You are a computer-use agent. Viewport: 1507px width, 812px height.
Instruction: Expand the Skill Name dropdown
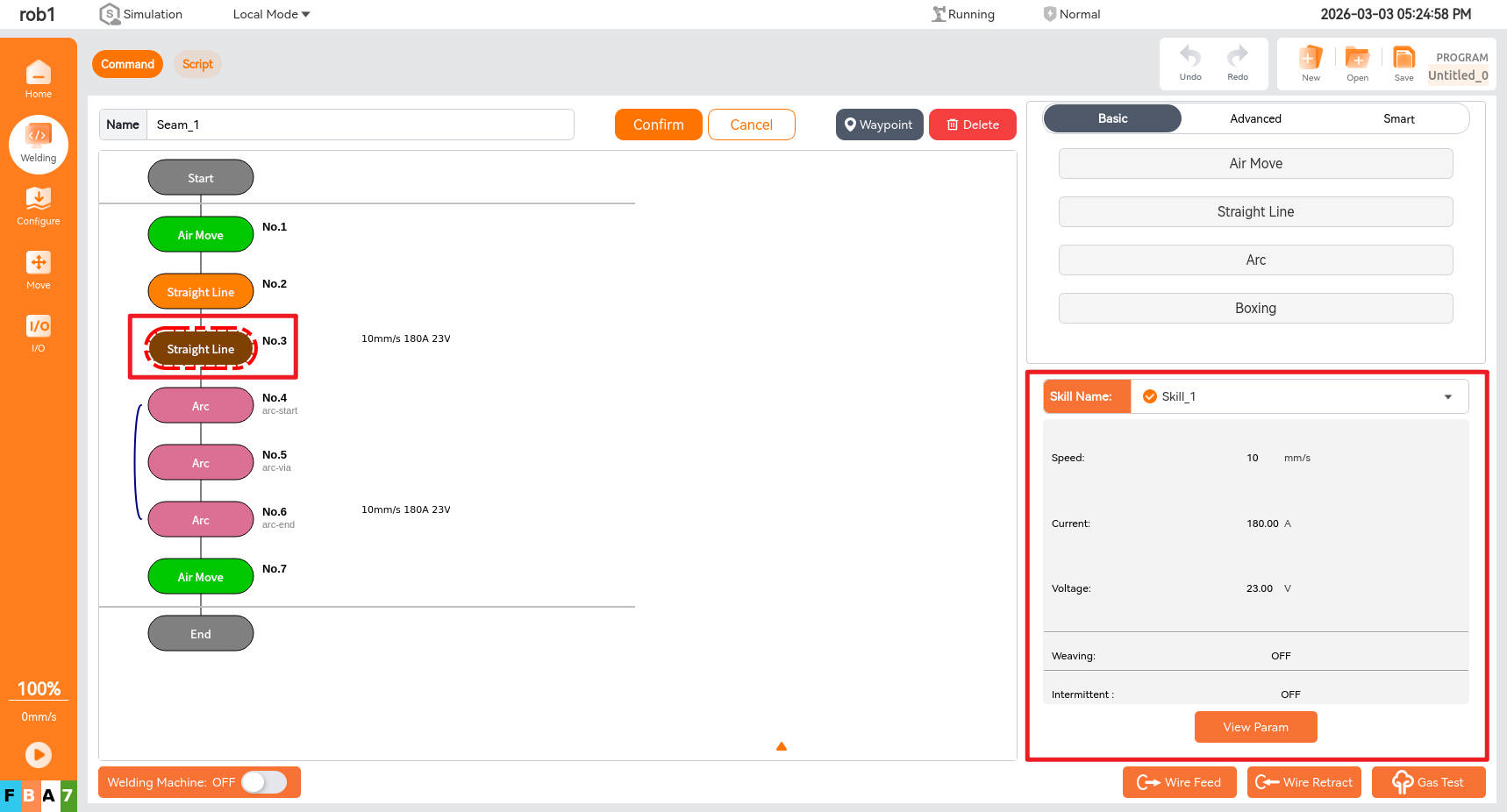[1447, 397]
